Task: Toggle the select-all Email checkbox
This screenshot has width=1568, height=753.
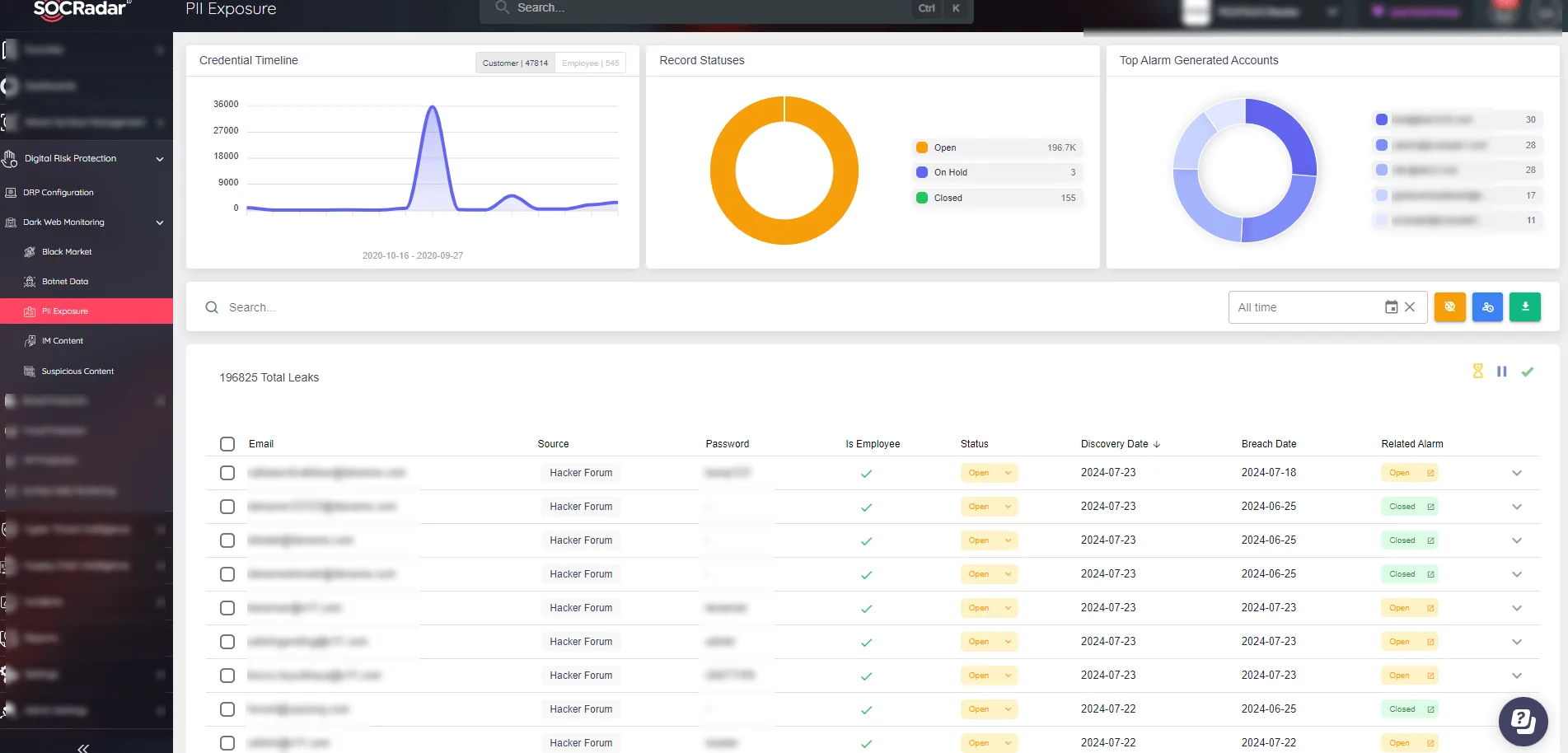Action: coord(227,444)
